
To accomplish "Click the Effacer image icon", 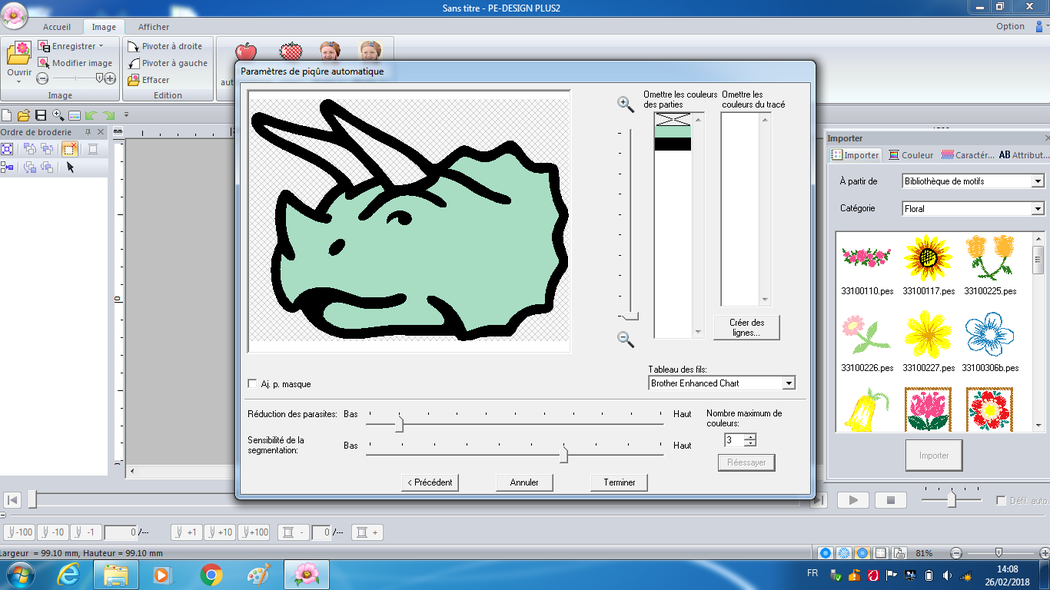I will (x=134, y=80).
